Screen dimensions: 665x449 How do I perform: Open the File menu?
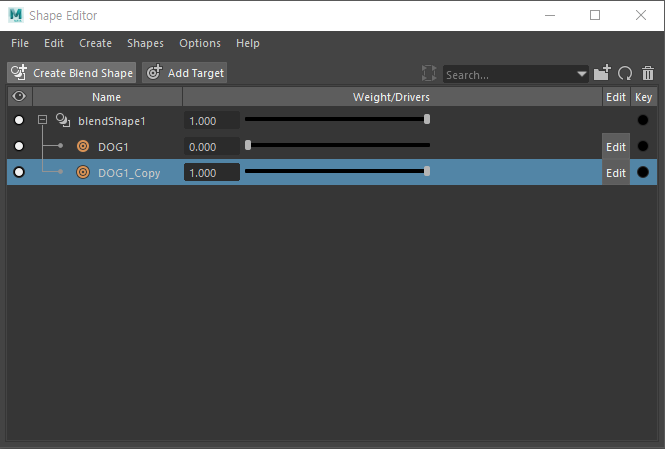tap(20, 43)
